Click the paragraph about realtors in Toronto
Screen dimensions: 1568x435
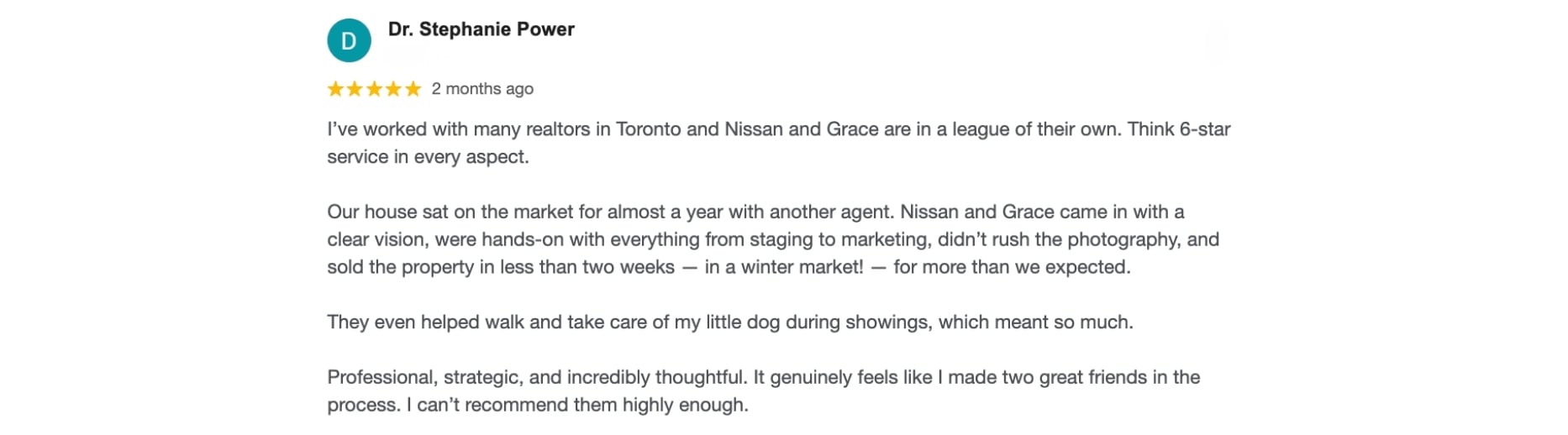pyautogui.click(x=778, y=143)
